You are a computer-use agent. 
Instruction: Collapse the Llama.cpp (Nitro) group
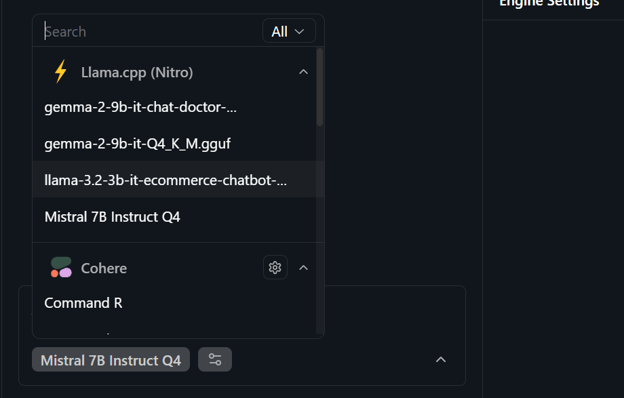click(x=303, y=72)
